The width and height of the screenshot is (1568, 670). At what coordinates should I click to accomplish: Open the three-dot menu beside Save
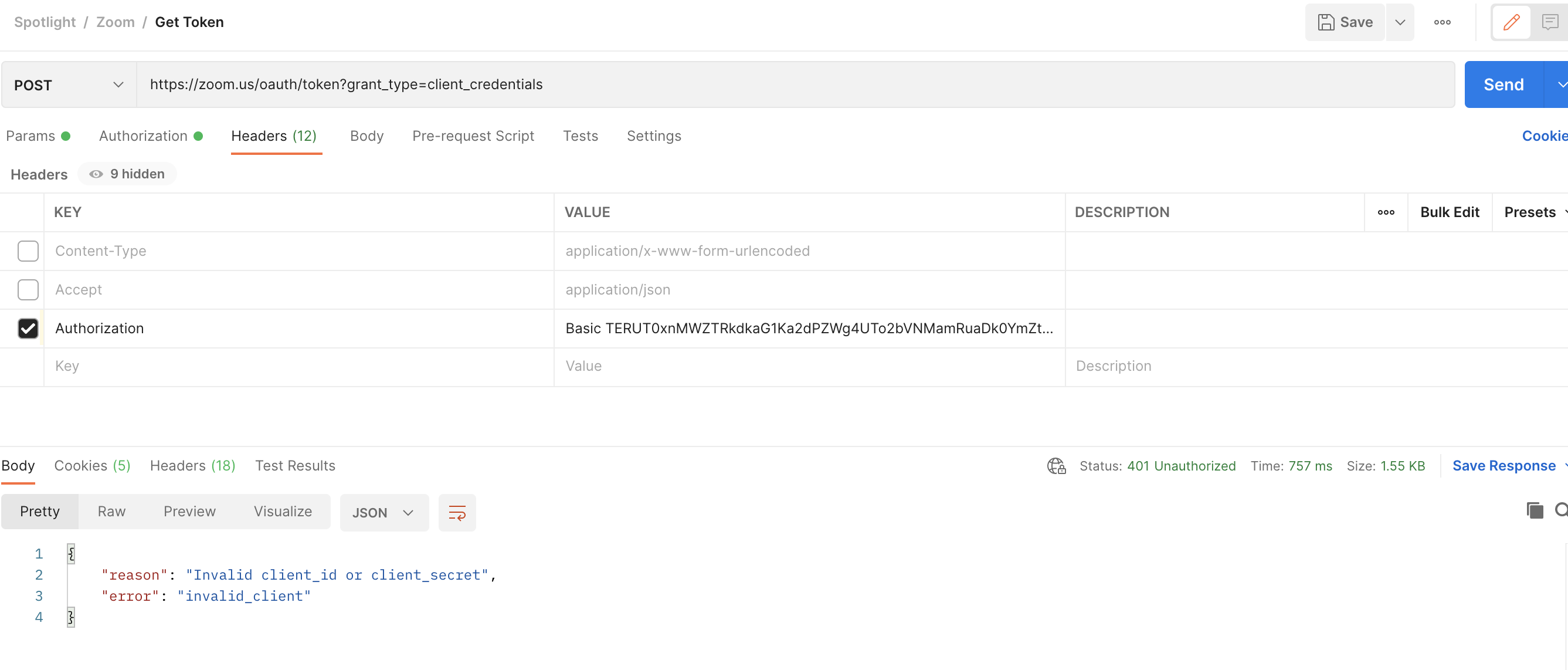click(x=1441, y=22)
